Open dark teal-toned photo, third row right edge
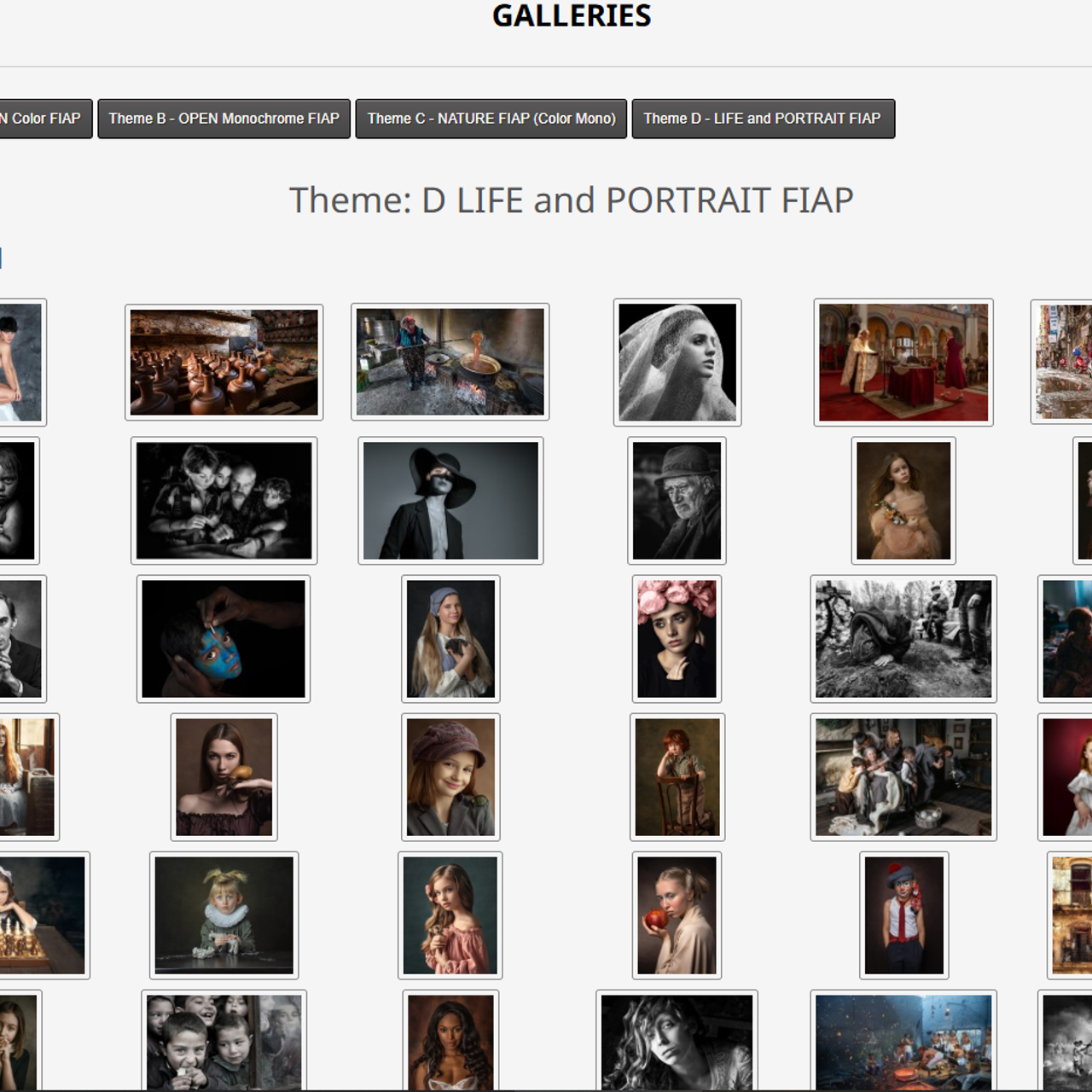The height and width of the screenshot is (1092, 1092). tap(1066, 639)
